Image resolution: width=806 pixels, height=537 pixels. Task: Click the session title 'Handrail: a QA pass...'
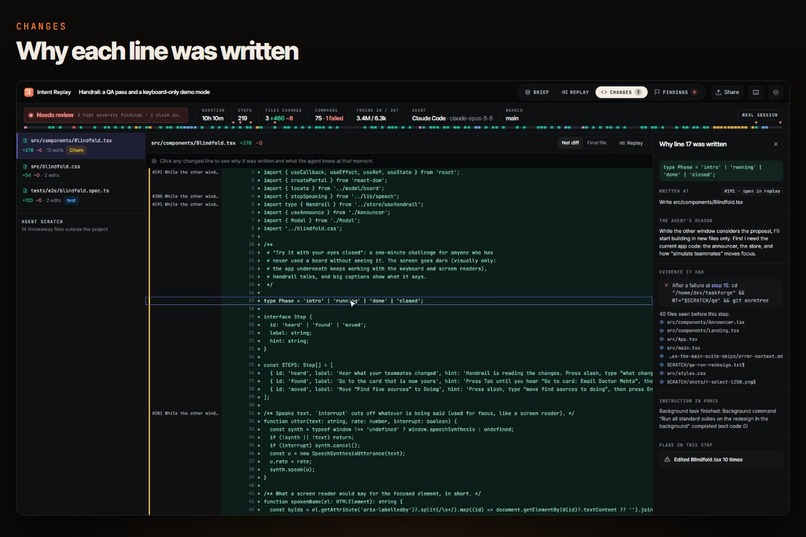click(144, 92)
